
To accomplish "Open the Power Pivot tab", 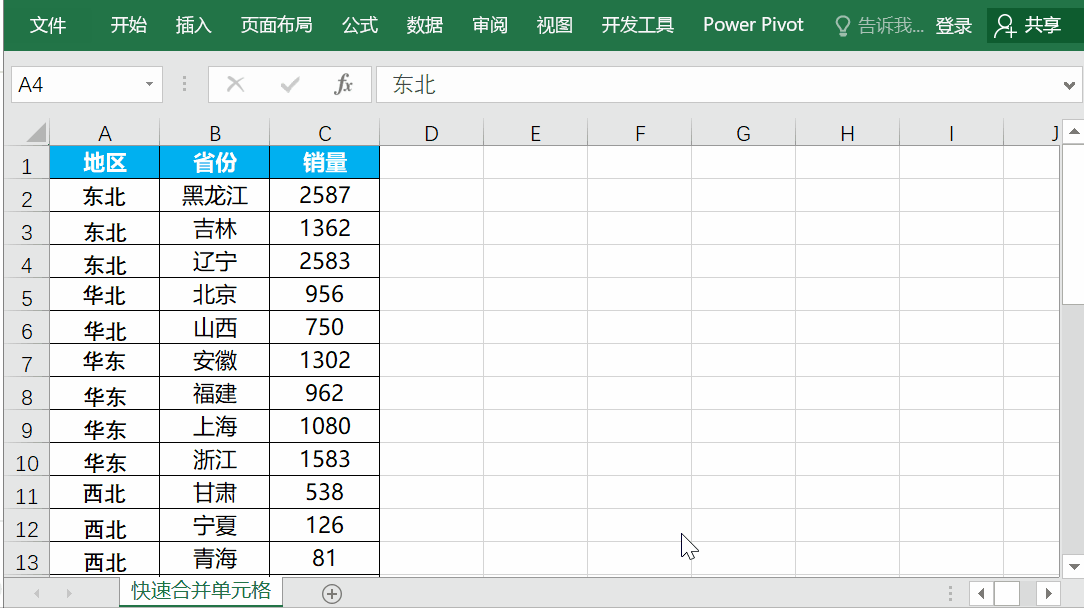I will [x=753, y=26].
